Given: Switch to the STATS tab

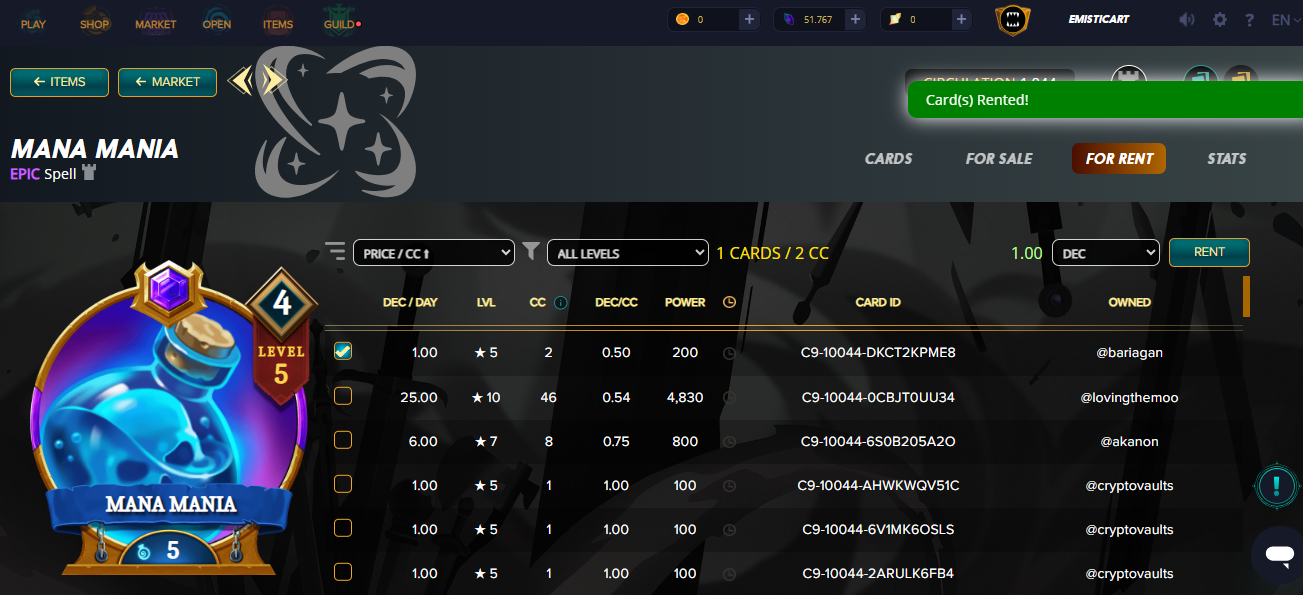Looking at the screenshot, I should coord(1226,158).
